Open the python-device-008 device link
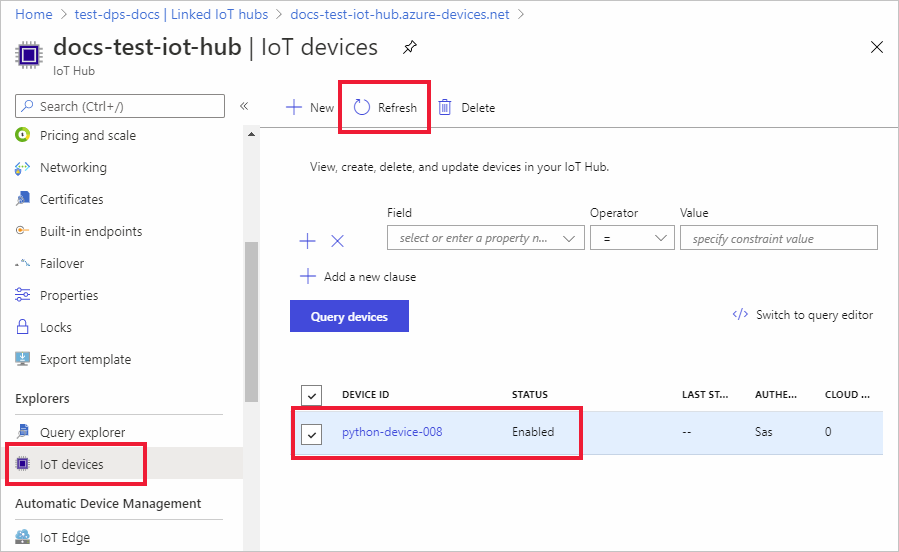Image resolution: width=899 pixels, height=552 pixels. pyautogui.click(x=392, y=432)
